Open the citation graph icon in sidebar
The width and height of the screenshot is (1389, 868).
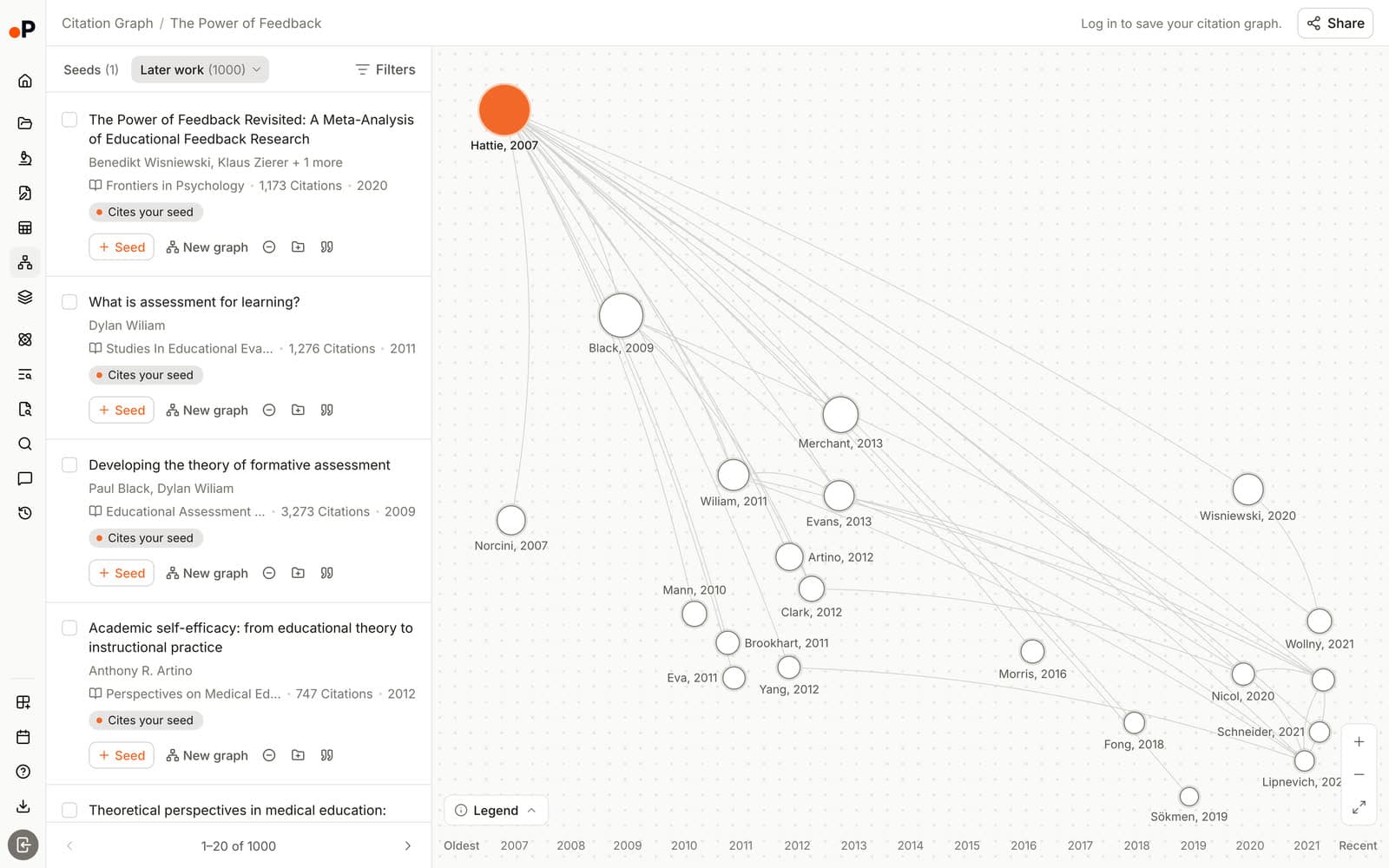[24, 262]
